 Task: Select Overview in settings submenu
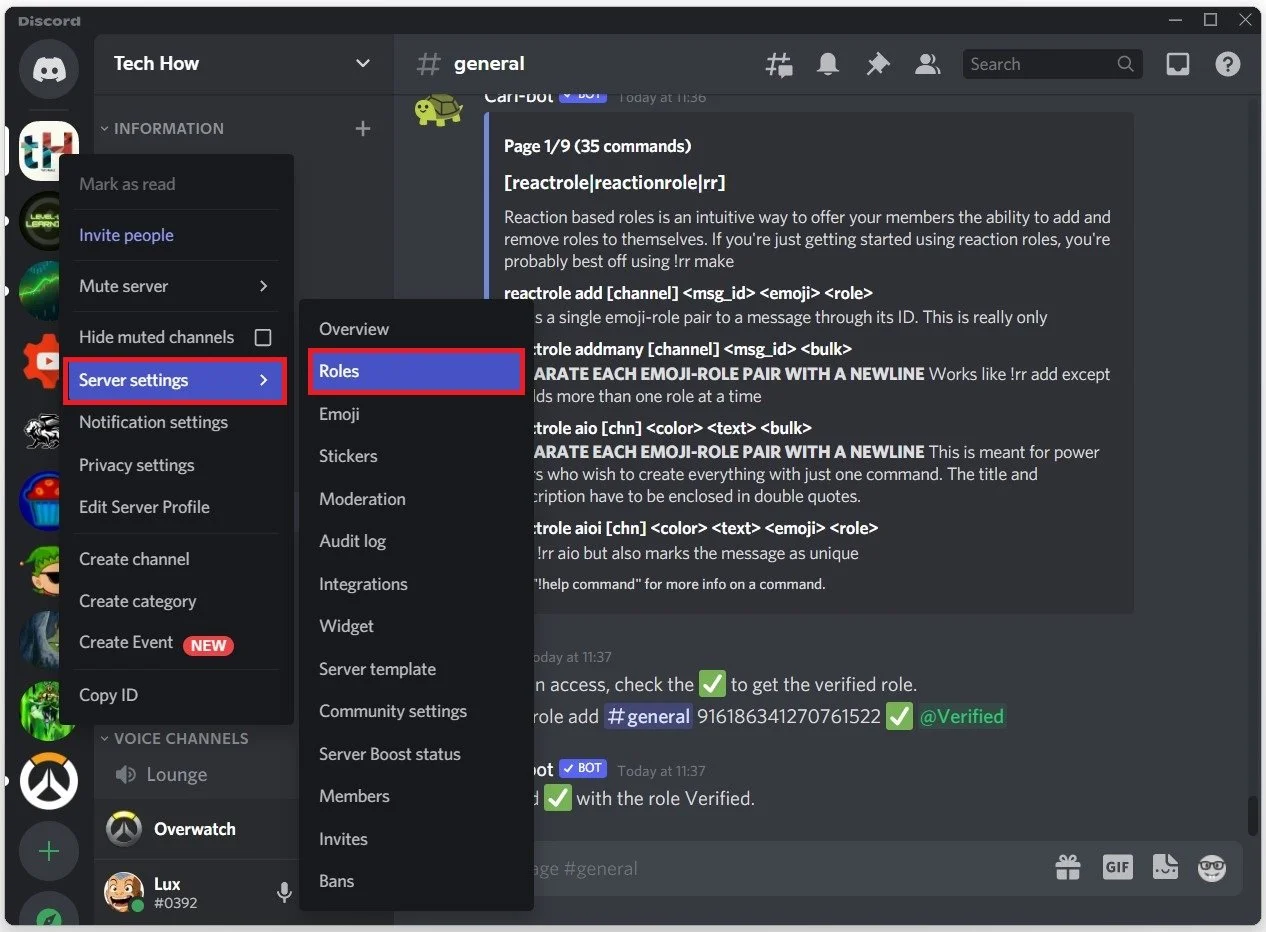coord(416,329)
